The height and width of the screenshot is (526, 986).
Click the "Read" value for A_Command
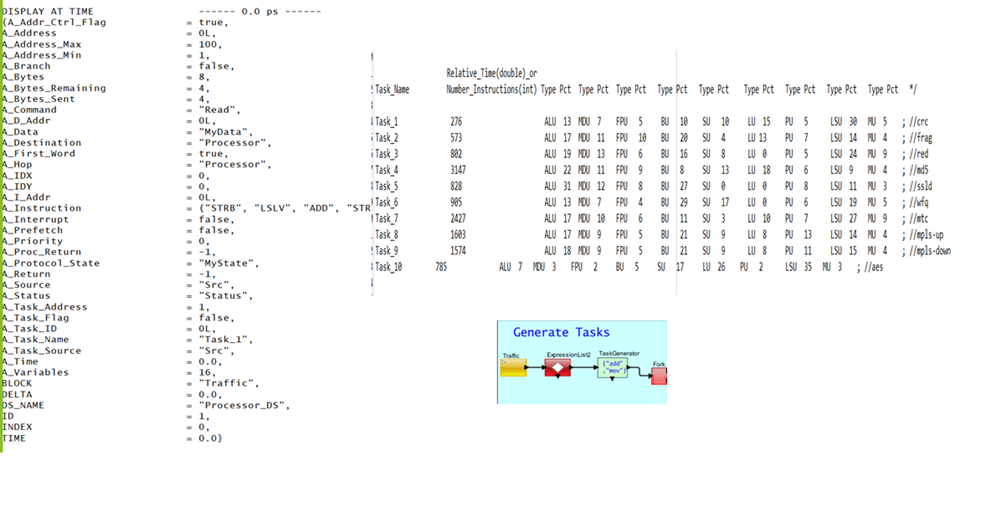click(218, 110)
